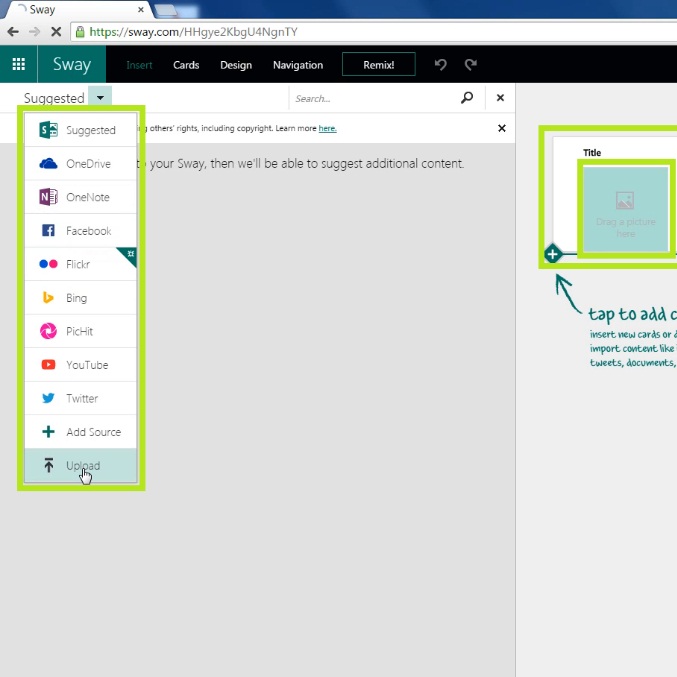This screenshot has height=677, width=677.
Task: Click Add Source in the list
Action: (81, 432)
